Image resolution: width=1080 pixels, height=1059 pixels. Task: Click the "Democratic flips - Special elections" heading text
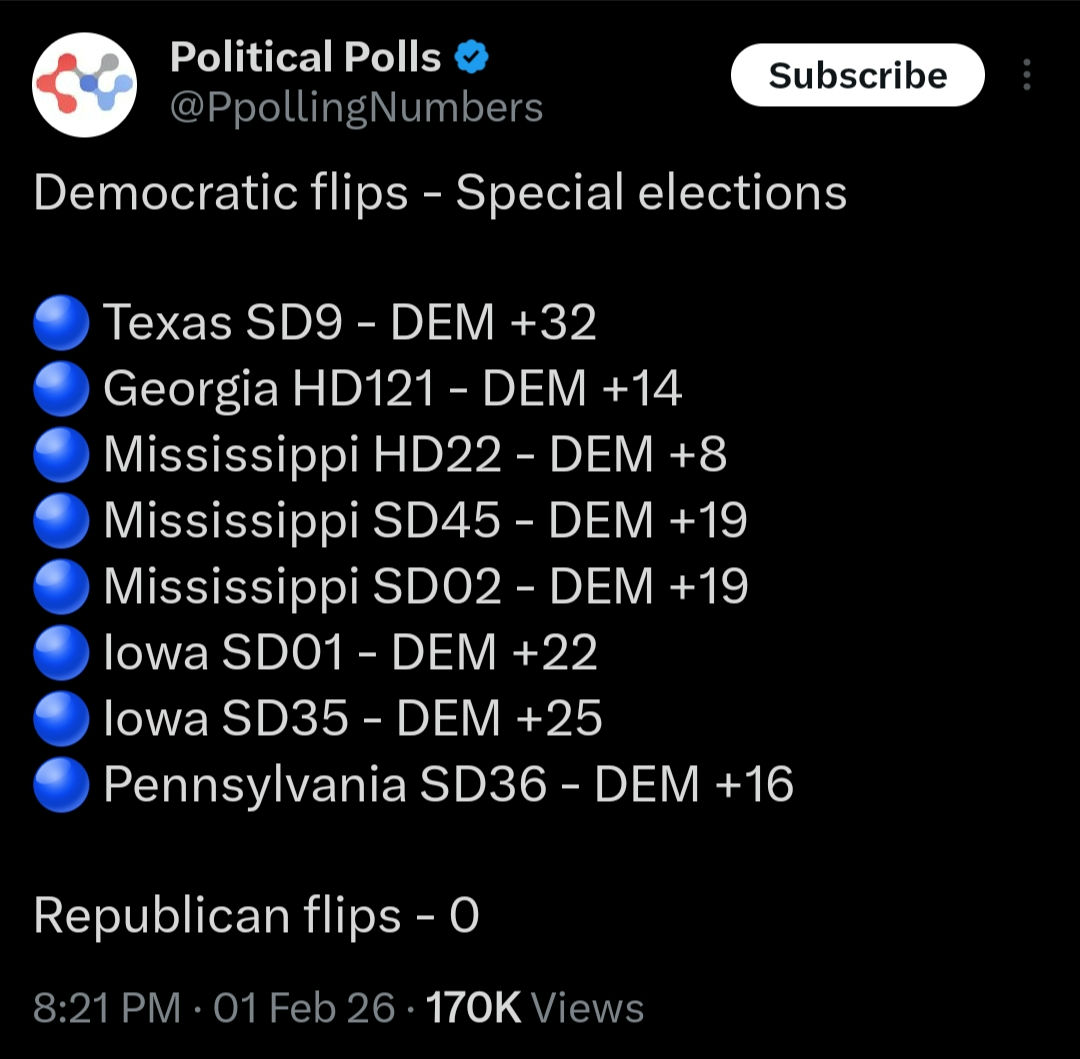pyautogui.click(x=440, y=192)
